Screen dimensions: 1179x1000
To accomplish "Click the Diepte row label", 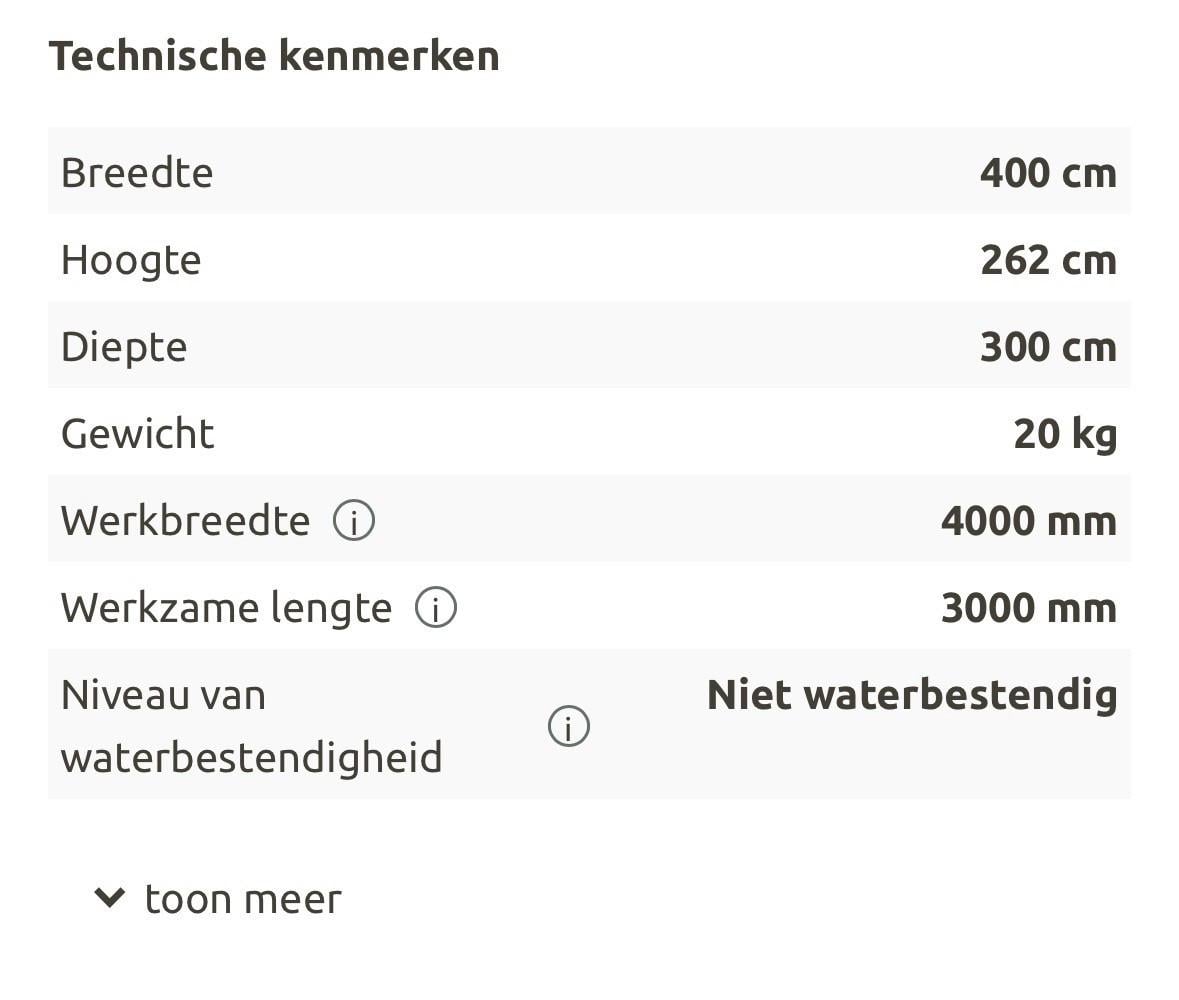I will [124, 347].
